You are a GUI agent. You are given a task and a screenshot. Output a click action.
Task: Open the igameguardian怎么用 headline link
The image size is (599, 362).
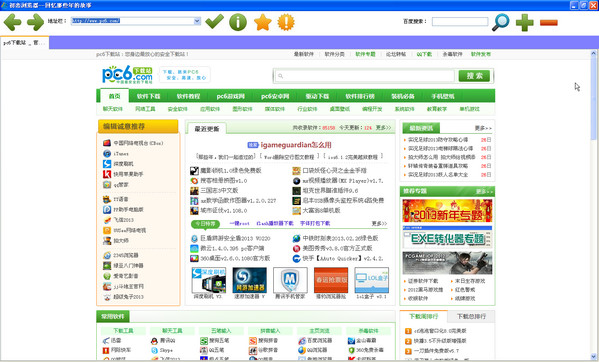click(x=296, y=145)
